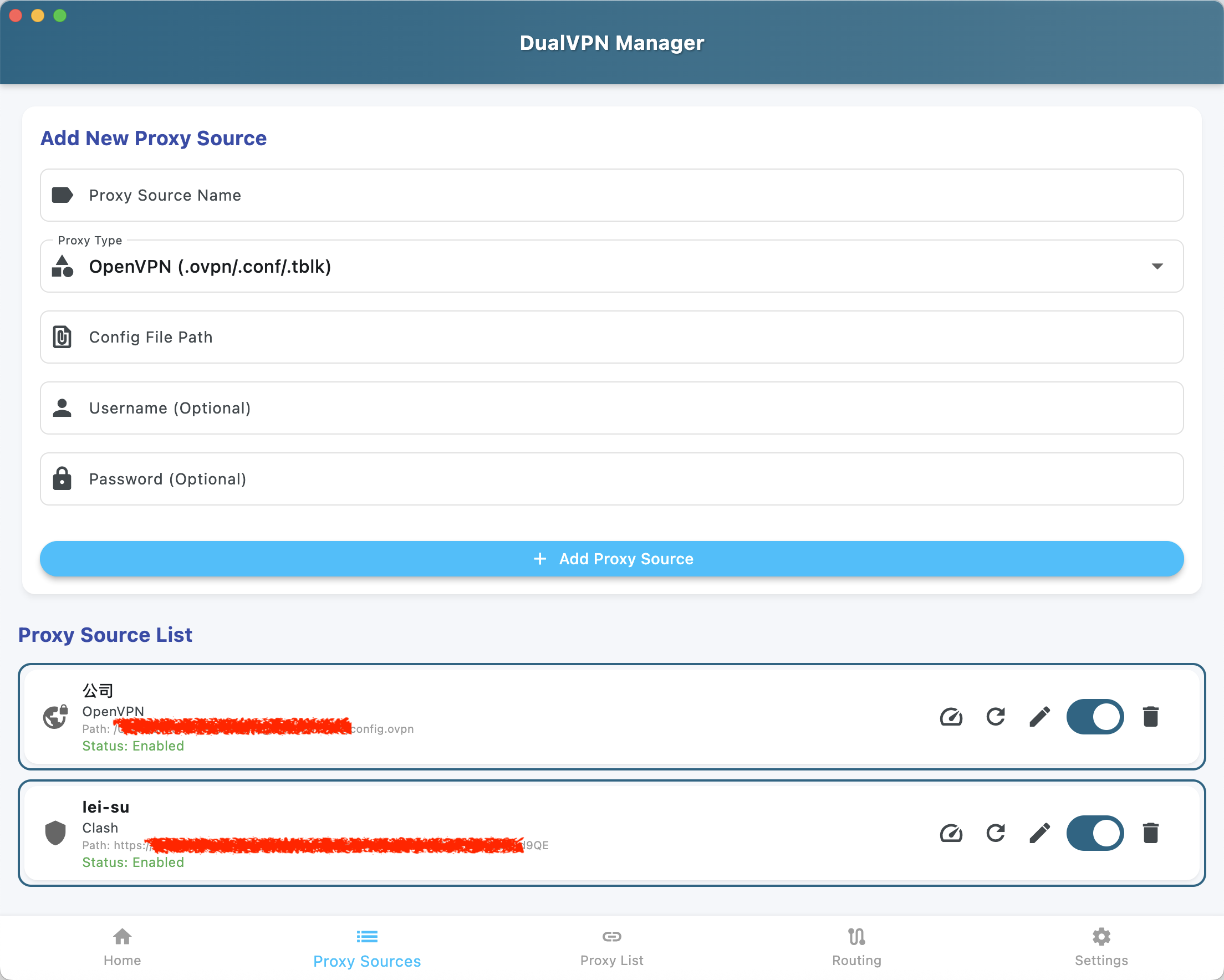The width and height of the screenshot is (1224, 980).
Task: Switch to the Proxy List tab
Action: point(611,947)
